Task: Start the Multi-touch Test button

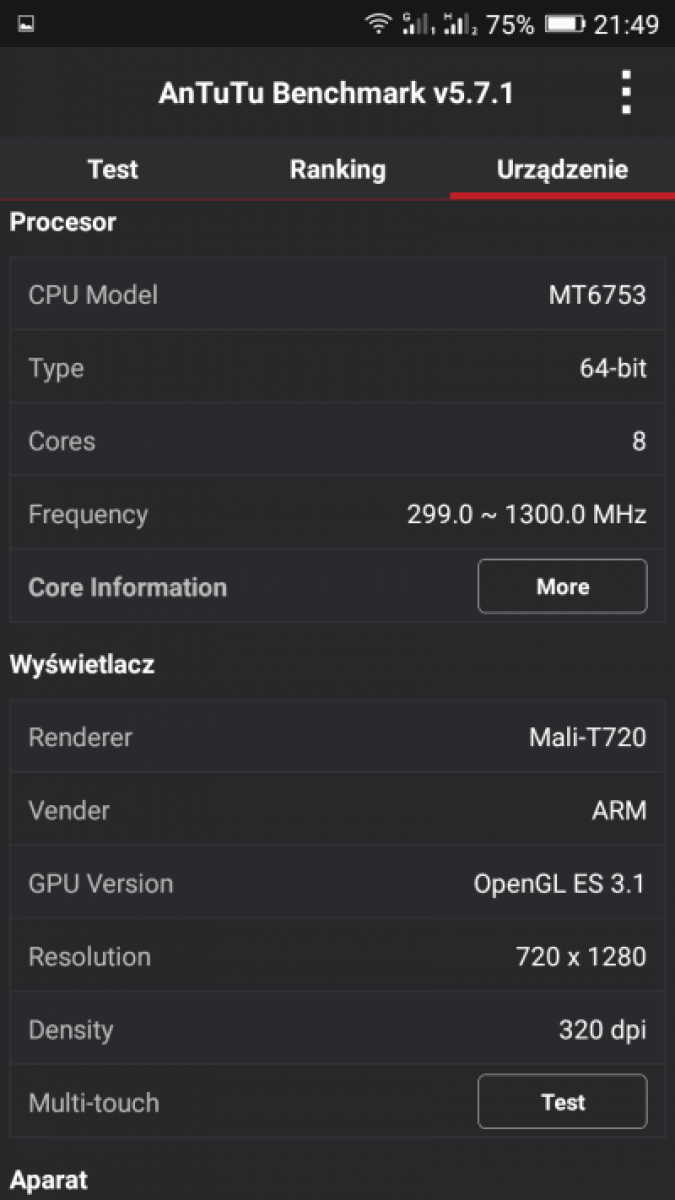Action: tap(562, 1102)
